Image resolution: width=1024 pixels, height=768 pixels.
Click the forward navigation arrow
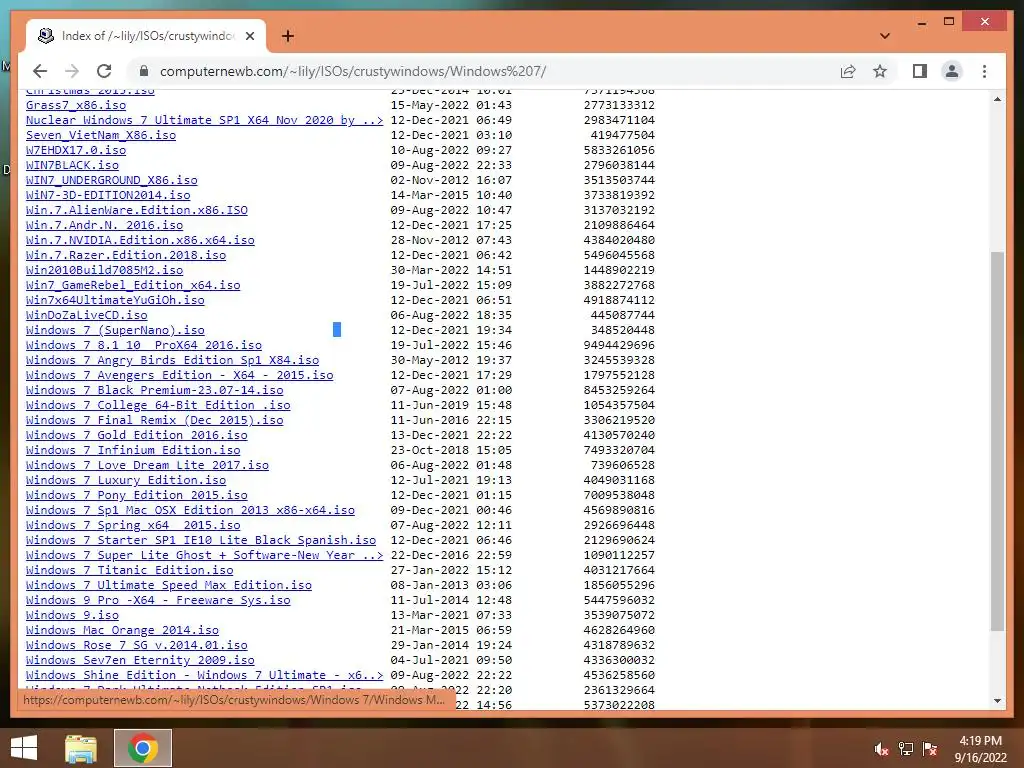click(72, 71)
